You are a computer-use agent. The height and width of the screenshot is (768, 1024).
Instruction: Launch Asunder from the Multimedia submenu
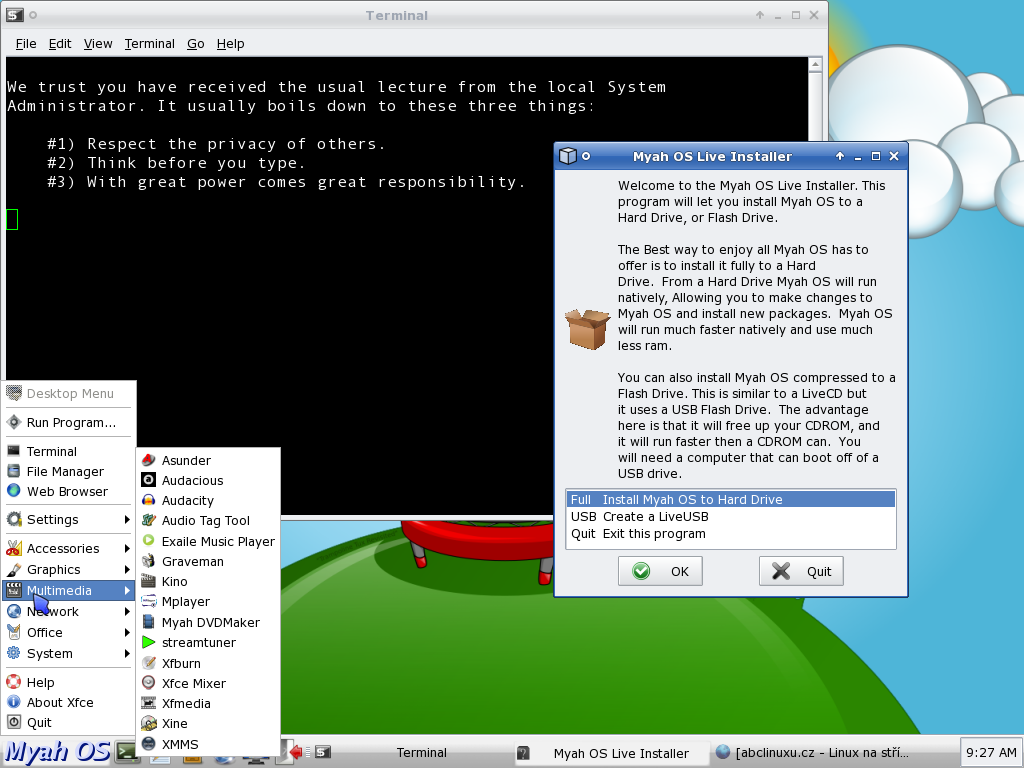point(208,460)
